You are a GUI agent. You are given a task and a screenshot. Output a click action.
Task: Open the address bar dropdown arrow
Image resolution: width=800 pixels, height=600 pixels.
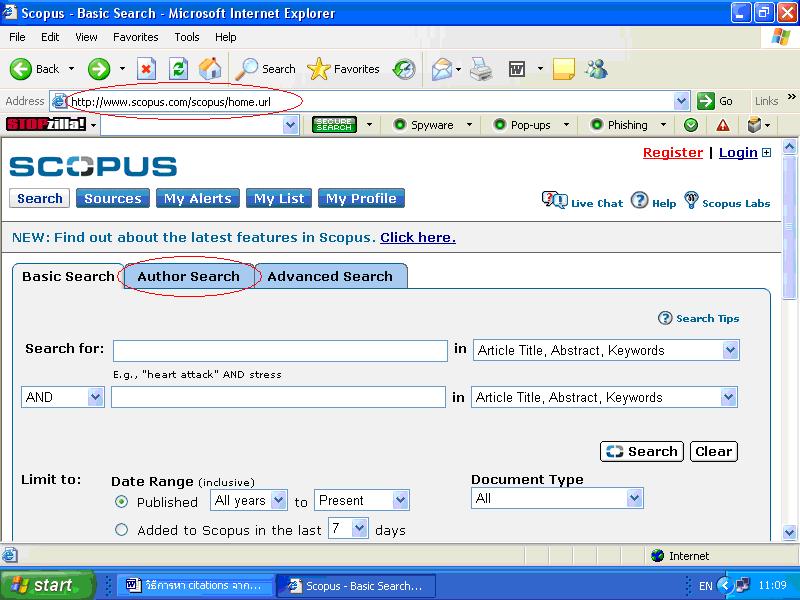(x=681, y=101)
